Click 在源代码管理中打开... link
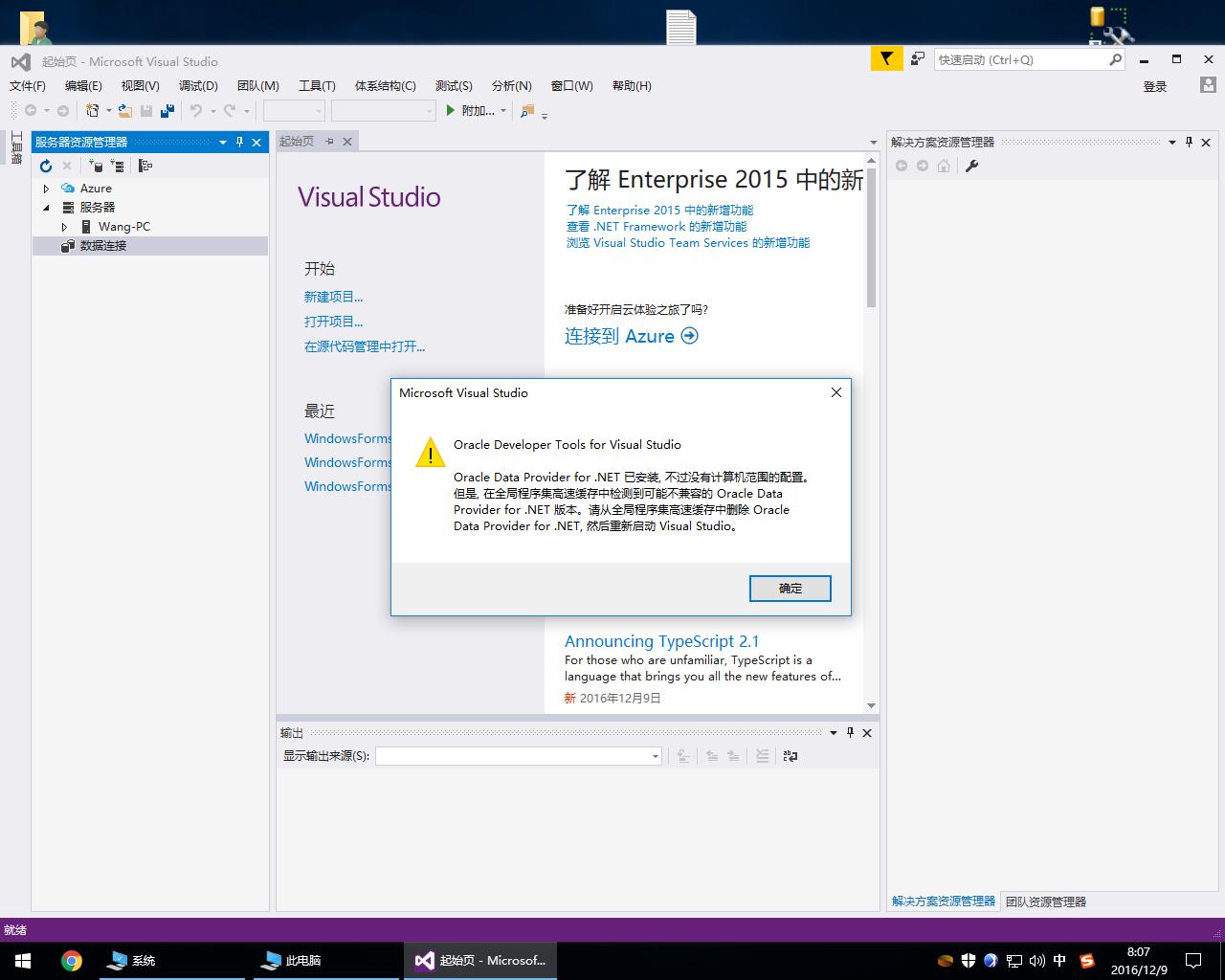The height and width of the screenshot is (980, 1225). point(365,346)
